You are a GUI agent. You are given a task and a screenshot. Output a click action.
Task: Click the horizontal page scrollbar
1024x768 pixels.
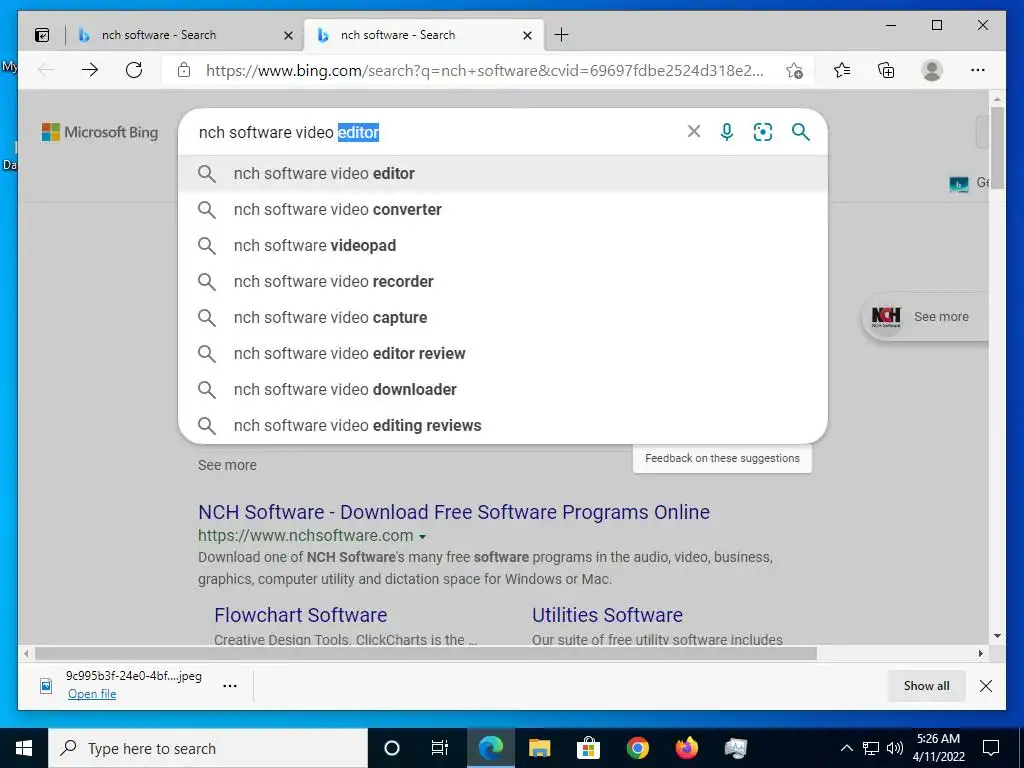(426, 653)
